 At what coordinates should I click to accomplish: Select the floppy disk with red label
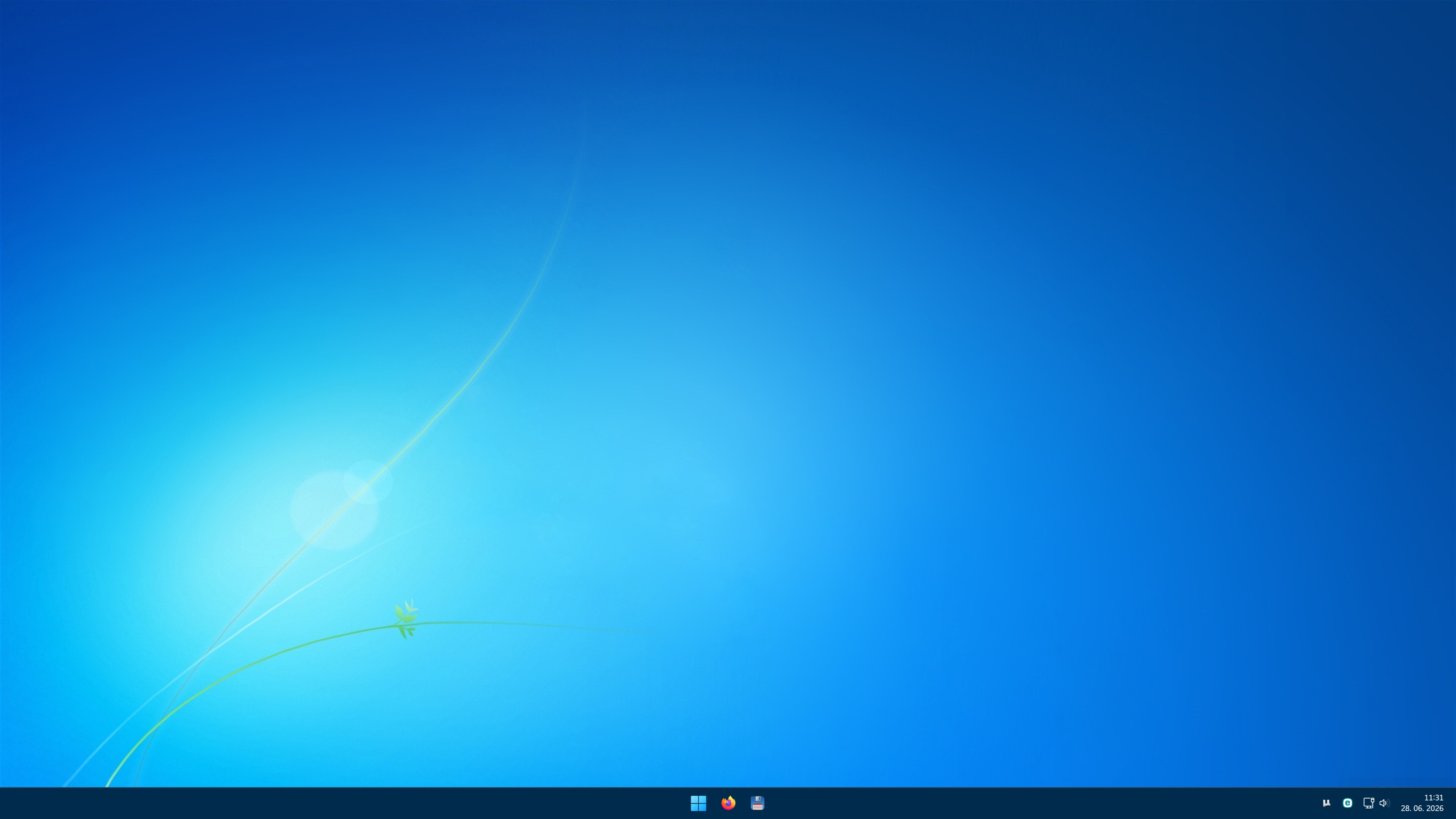point(758,803)
